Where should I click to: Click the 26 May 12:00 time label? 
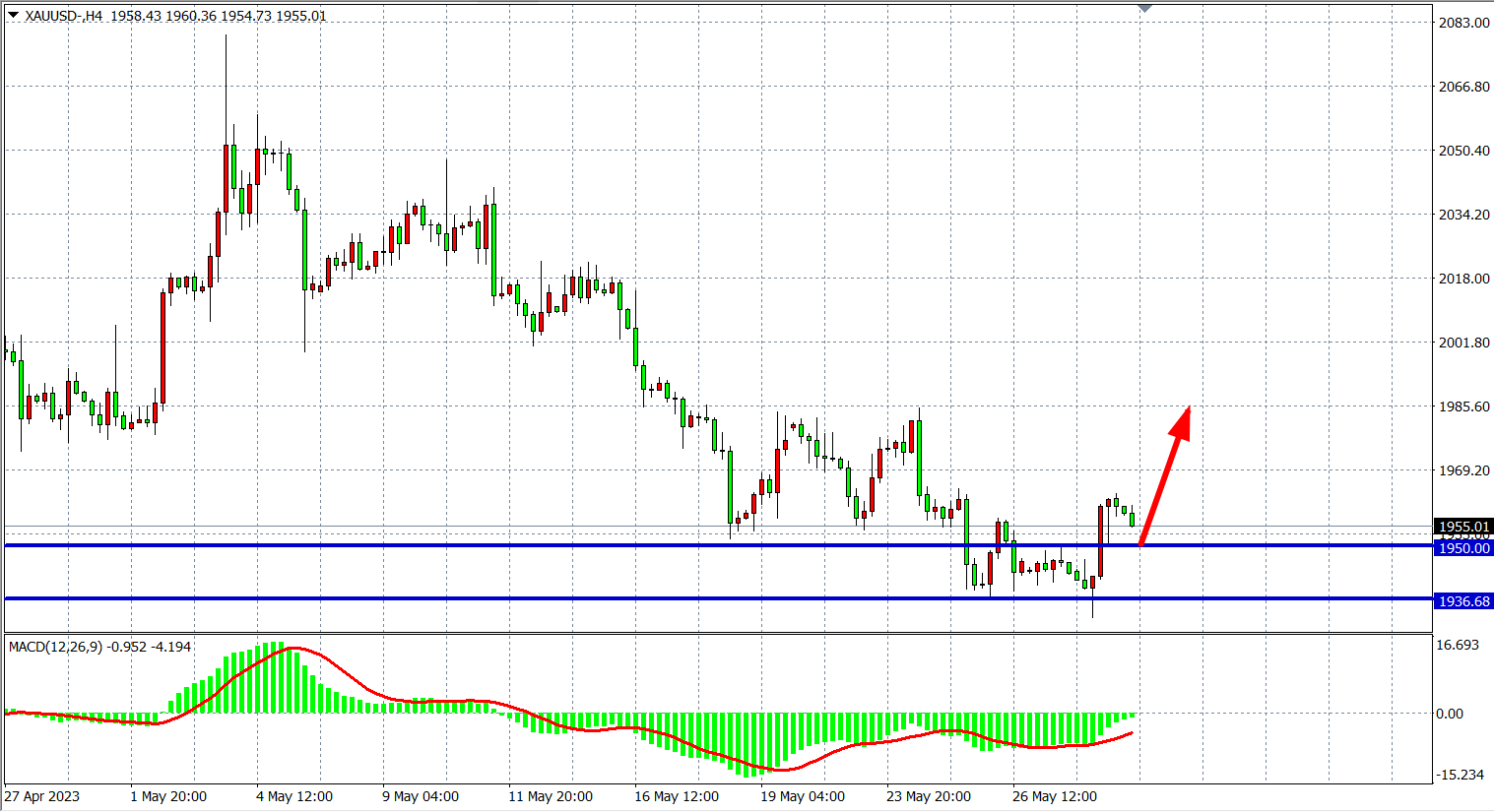1054,796
